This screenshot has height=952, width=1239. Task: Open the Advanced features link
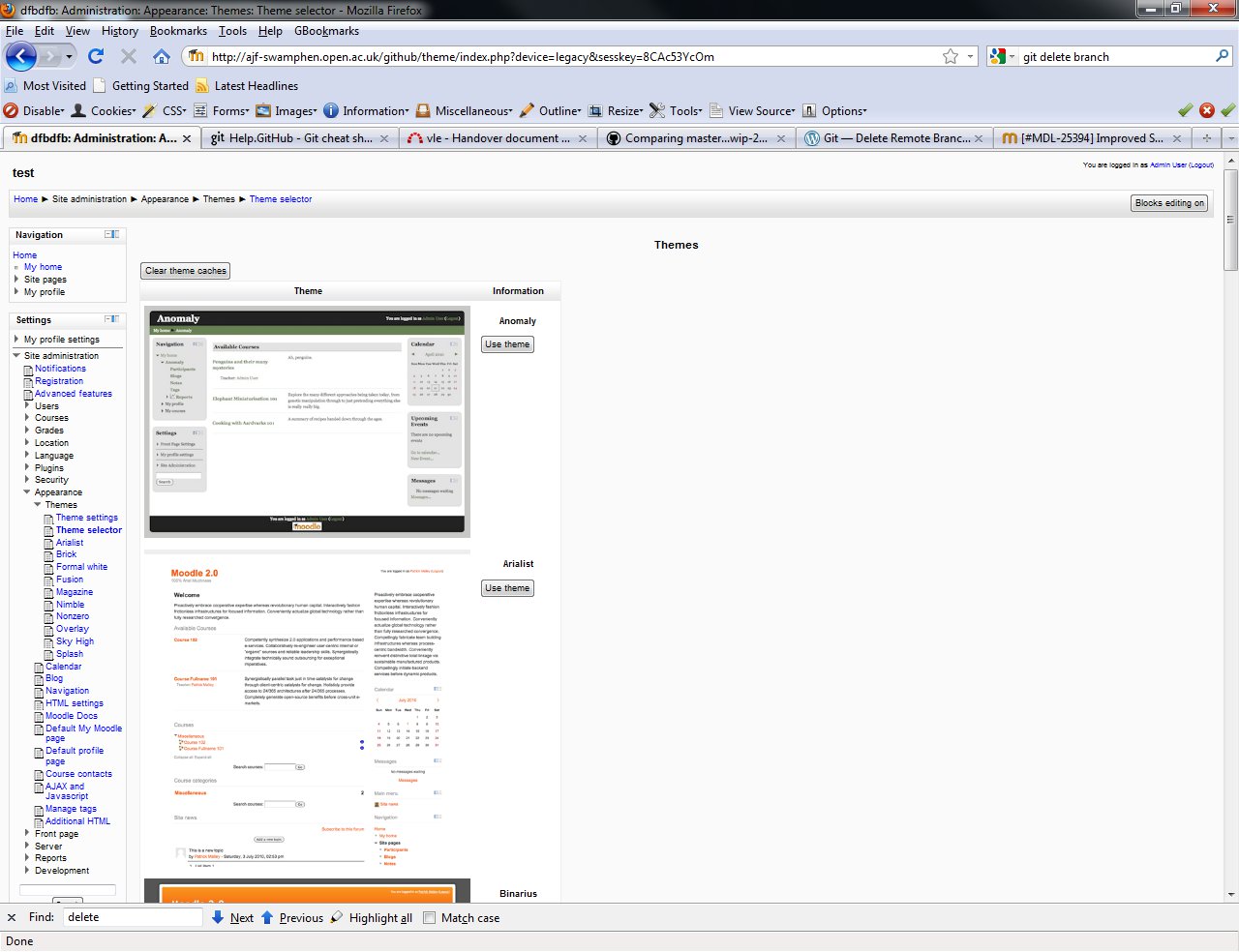click(x=74, y=394)
